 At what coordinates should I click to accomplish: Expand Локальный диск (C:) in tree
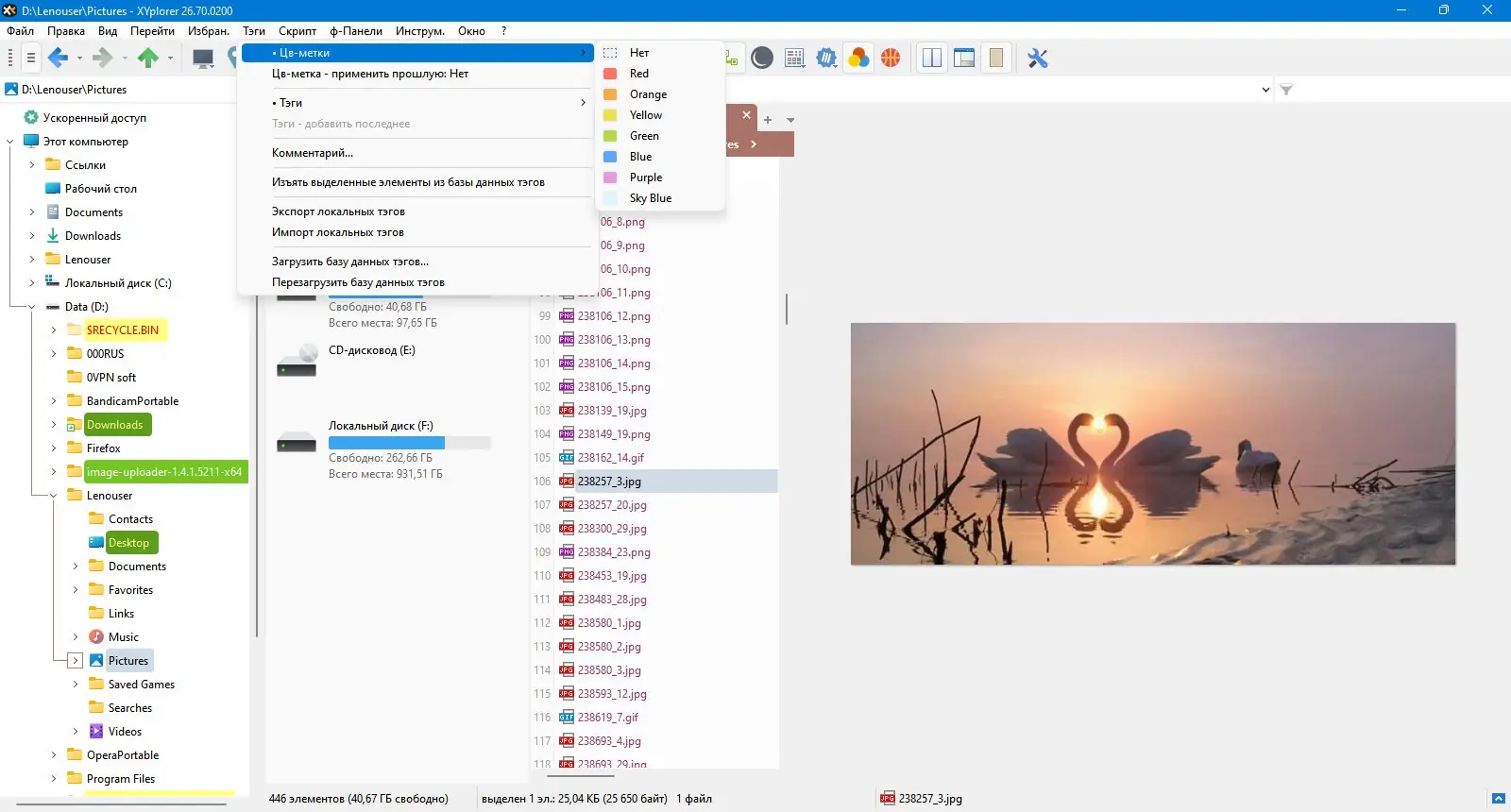coord(32,283)
